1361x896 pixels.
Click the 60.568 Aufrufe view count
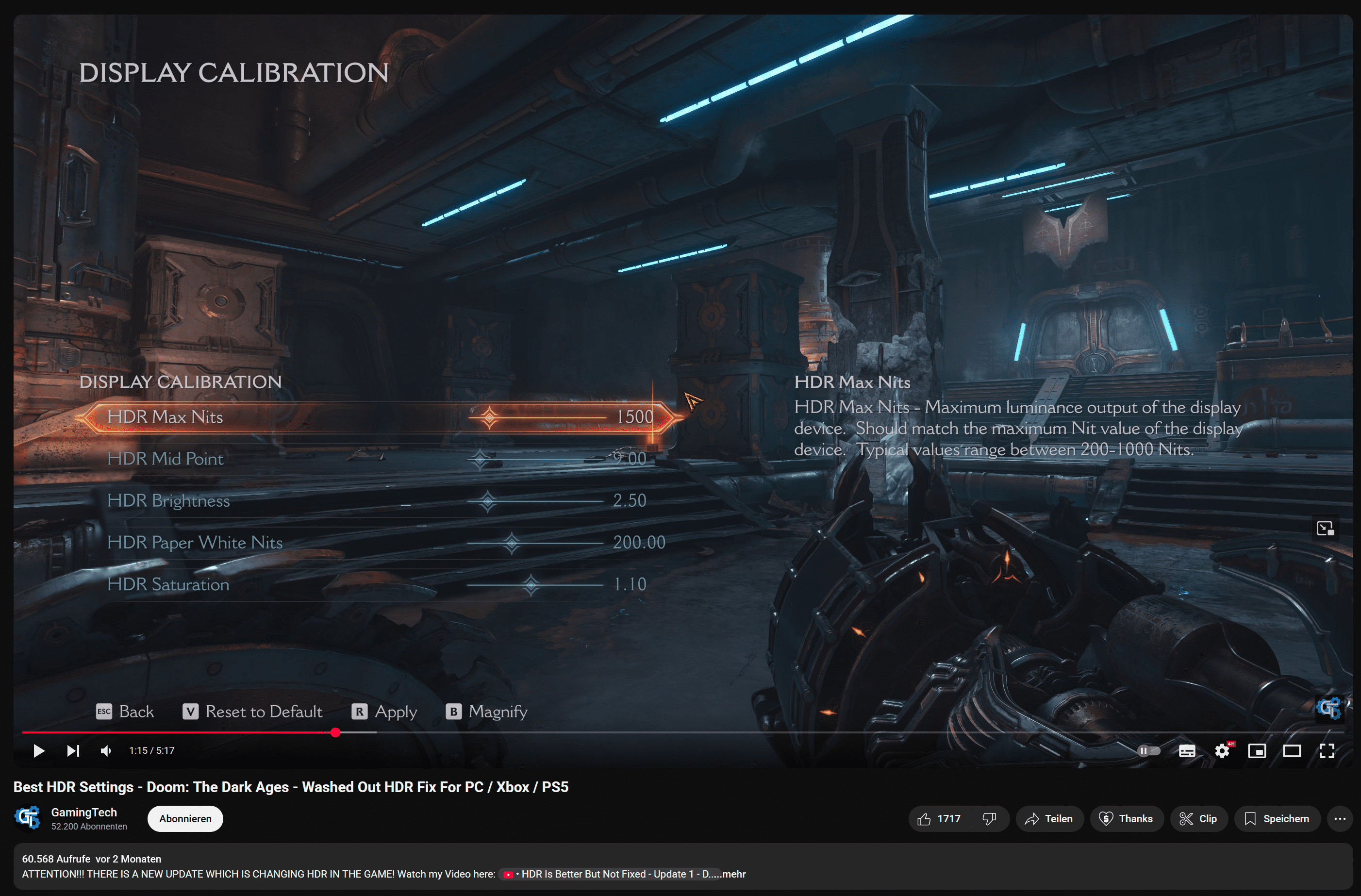[x=56, y=859]
